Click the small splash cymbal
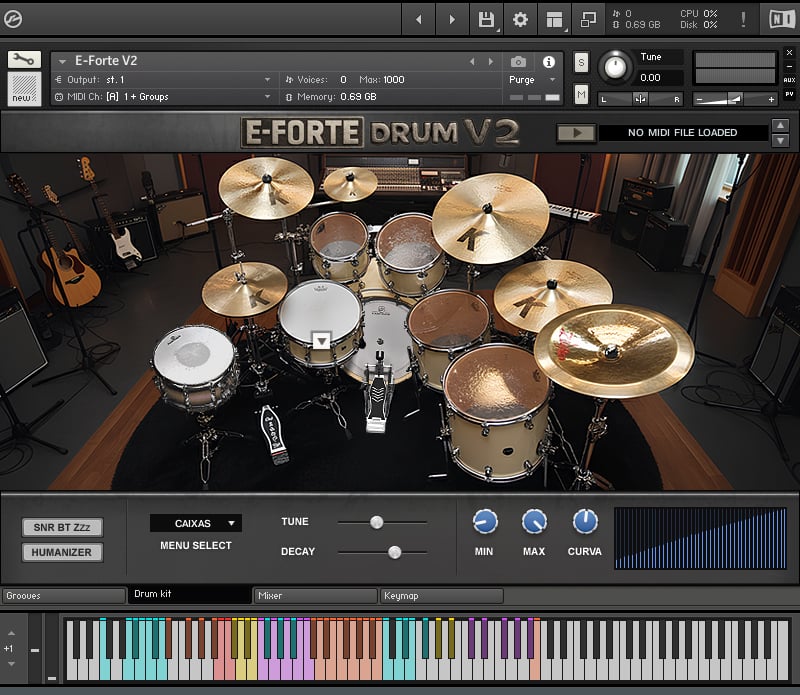Image resolution: width=800 pixels, height=695 pixels. (351, 184)
